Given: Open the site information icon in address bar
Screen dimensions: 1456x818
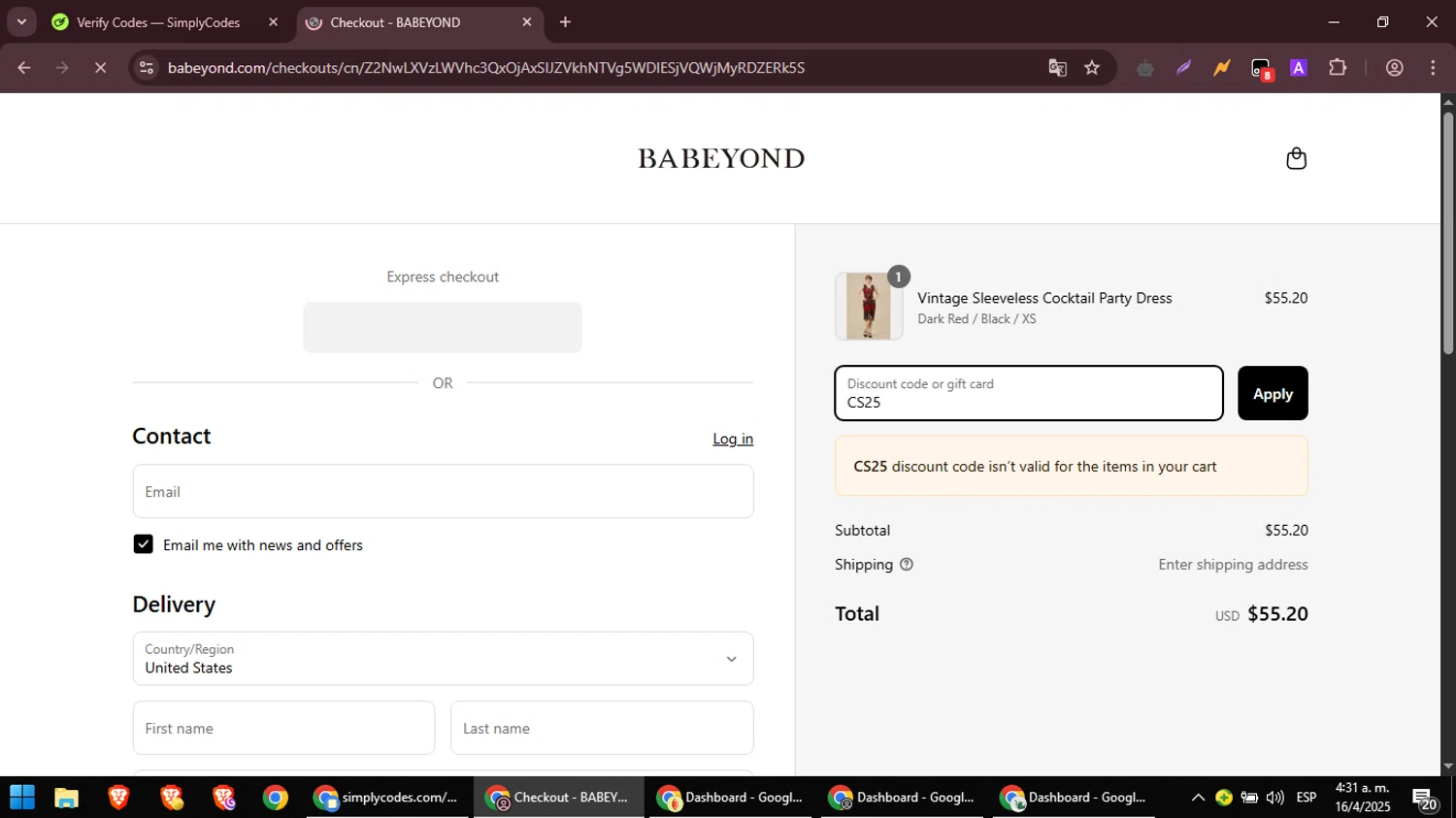Looking at the screenshot, I should 147,68.
